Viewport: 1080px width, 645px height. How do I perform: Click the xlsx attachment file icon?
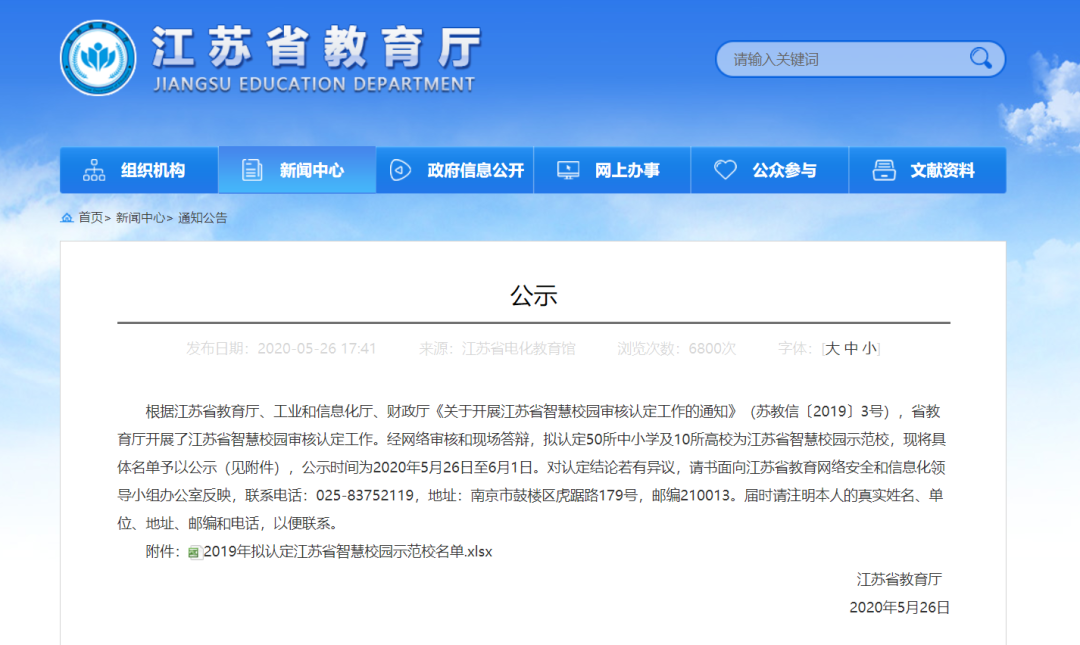click(194, 552)
